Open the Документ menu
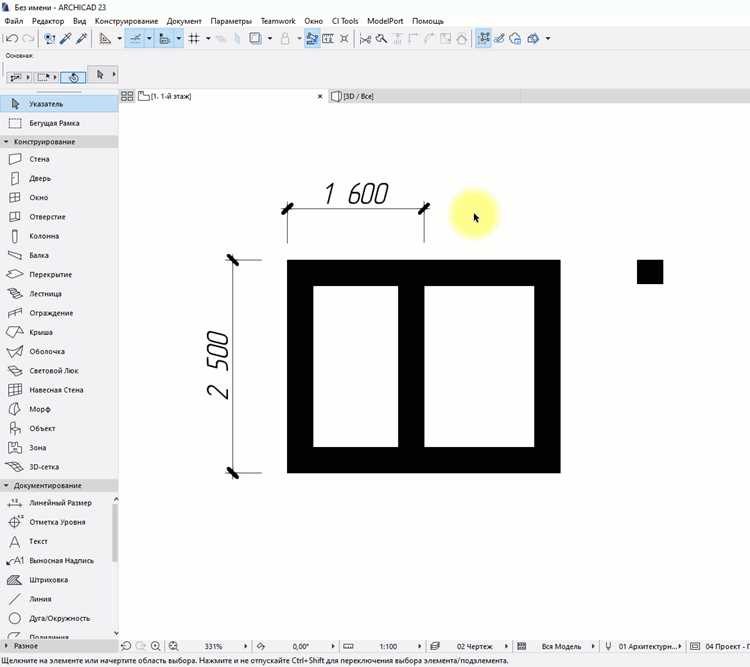This screenshot has width=750, height=667. (184, 21)
